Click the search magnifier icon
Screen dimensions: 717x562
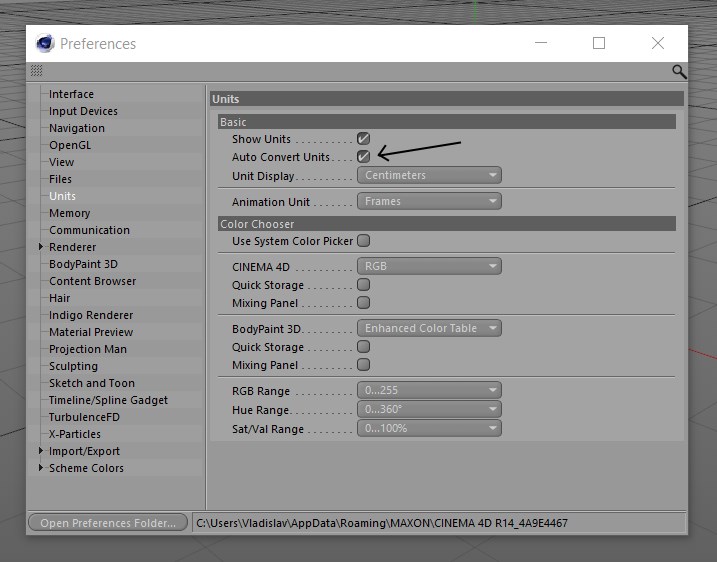click(x=679, y=72)
